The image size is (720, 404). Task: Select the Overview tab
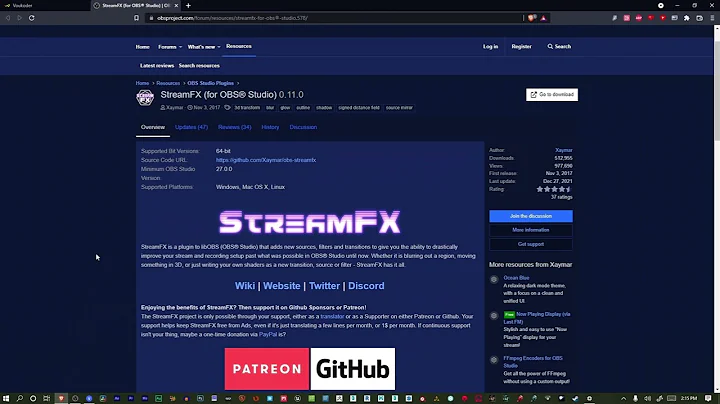pyautogui.click(x=153, y=127)
